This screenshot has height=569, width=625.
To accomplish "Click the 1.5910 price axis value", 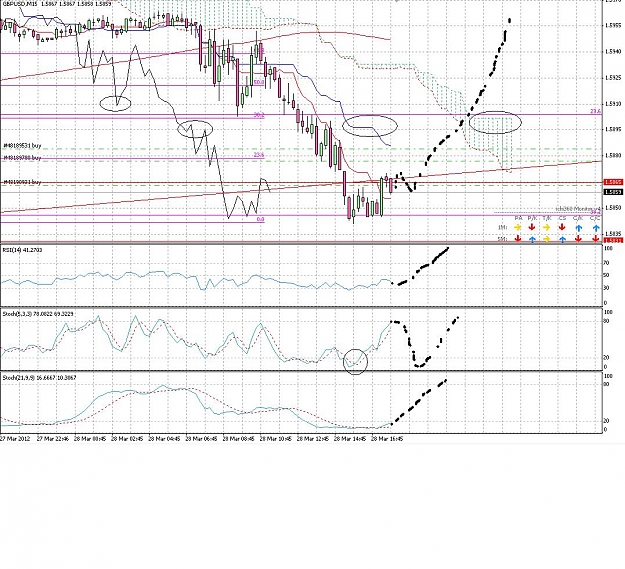I will coord(613,104).
